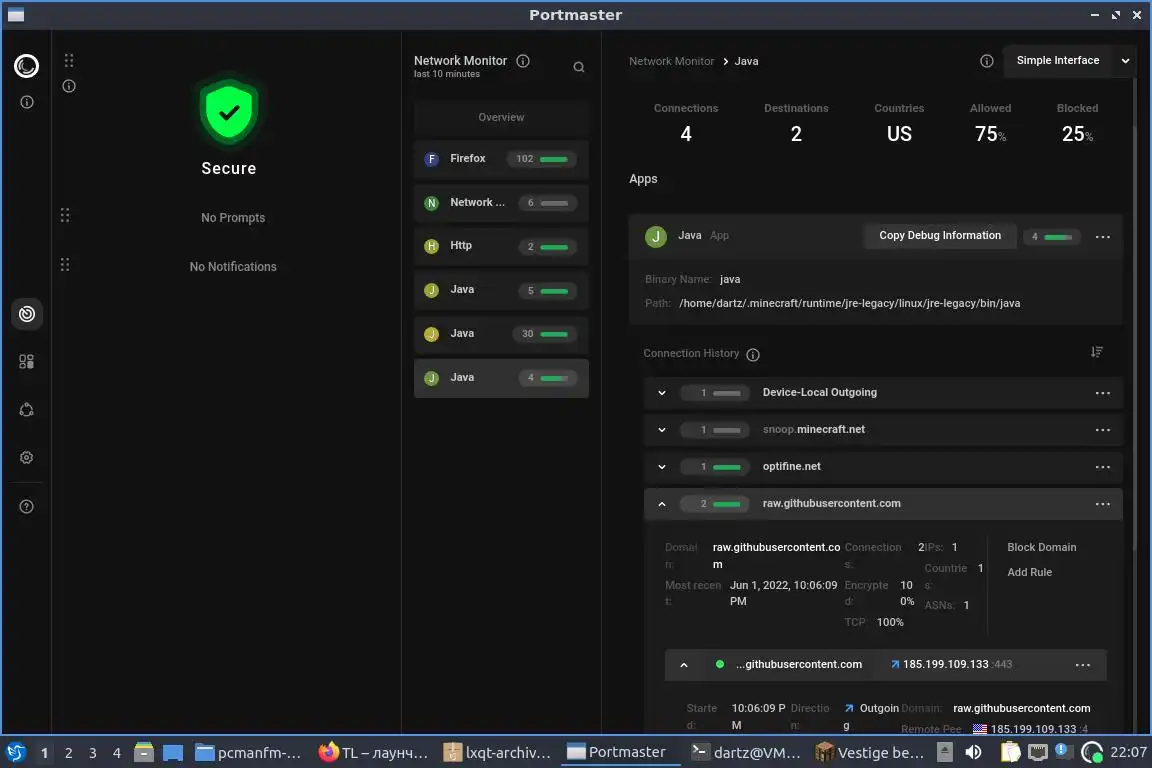1152x768 pixels.
Task: Click the Java breadcrumb item
Action: click(x=746, y=62)
